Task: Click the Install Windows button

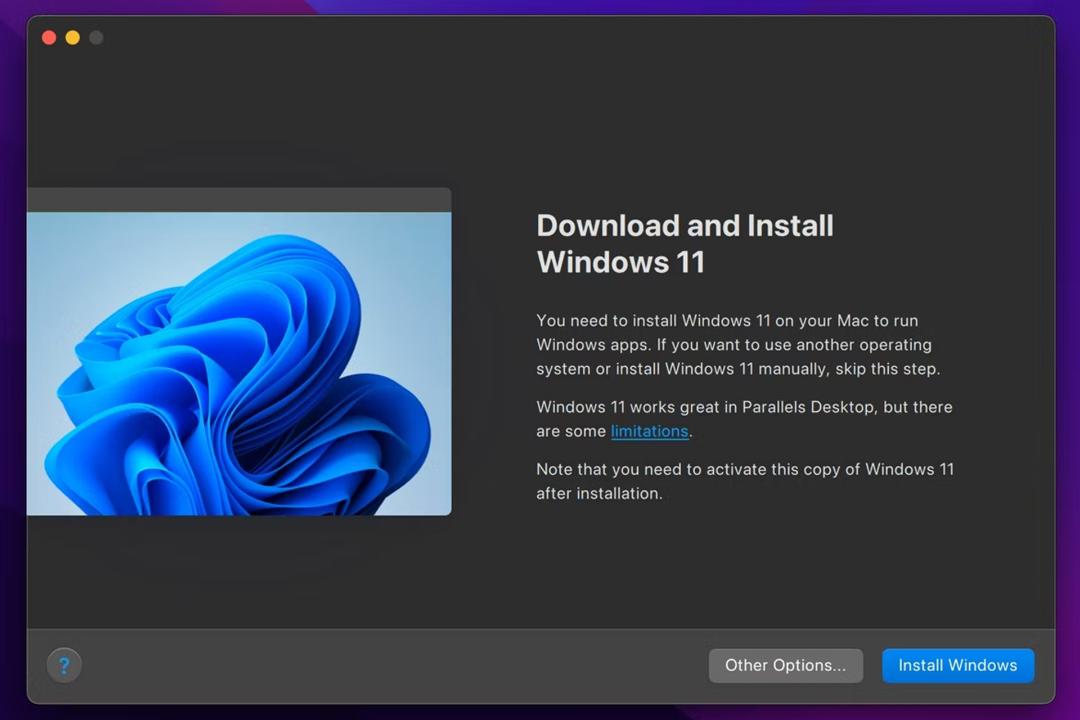Action: [x=957, y=666]
